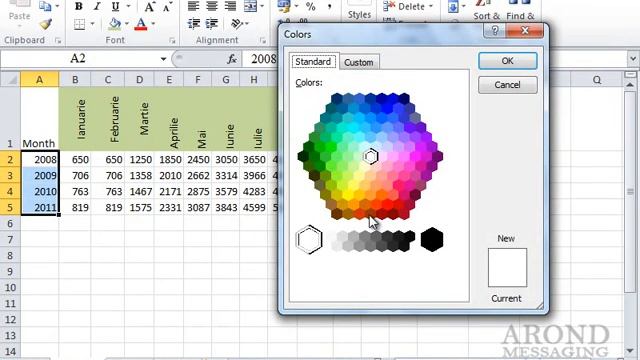Click the Paste button in Clipboard group

(20, 12)
